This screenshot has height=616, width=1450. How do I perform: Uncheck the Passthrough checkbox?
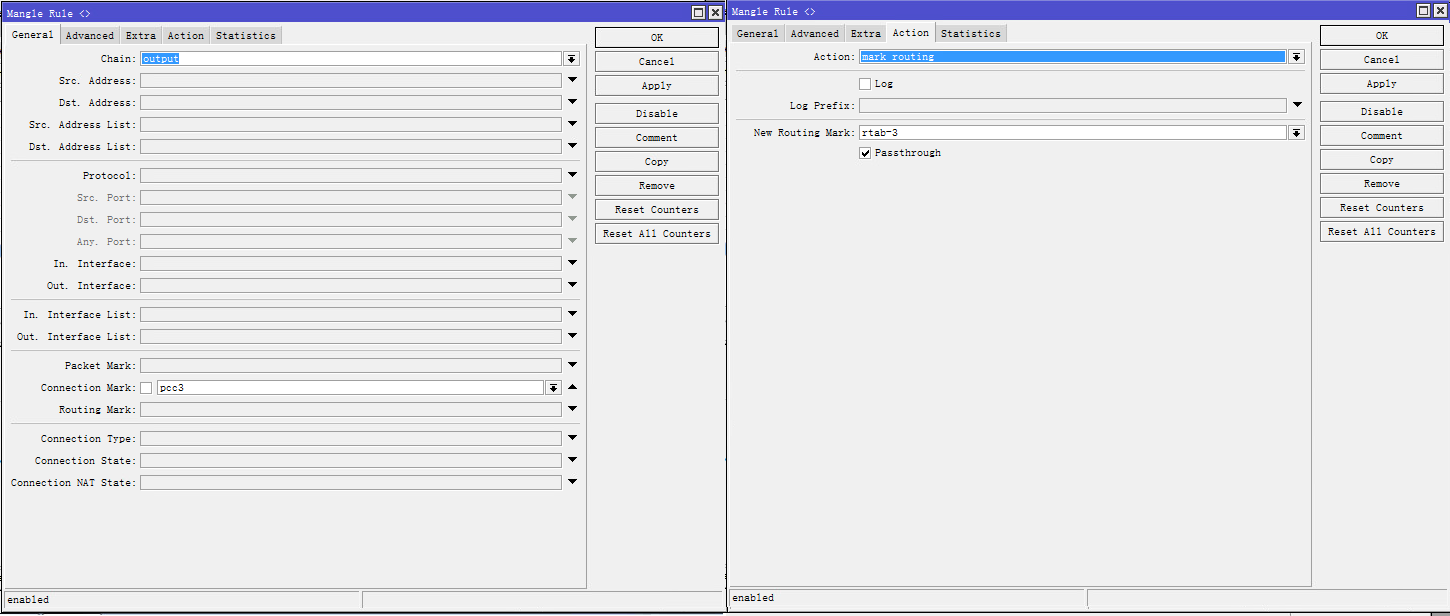[865, 153]
